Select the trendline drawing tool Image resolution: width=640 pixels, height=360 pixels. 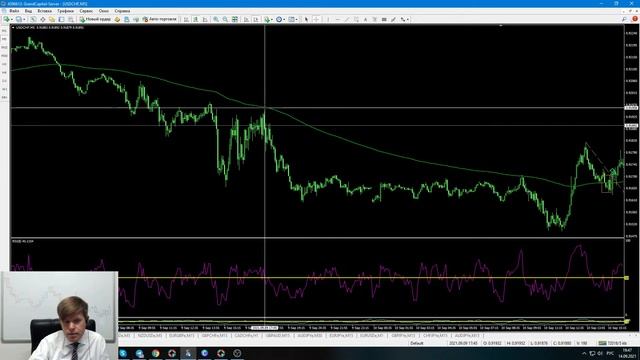(x=347, y=19)
